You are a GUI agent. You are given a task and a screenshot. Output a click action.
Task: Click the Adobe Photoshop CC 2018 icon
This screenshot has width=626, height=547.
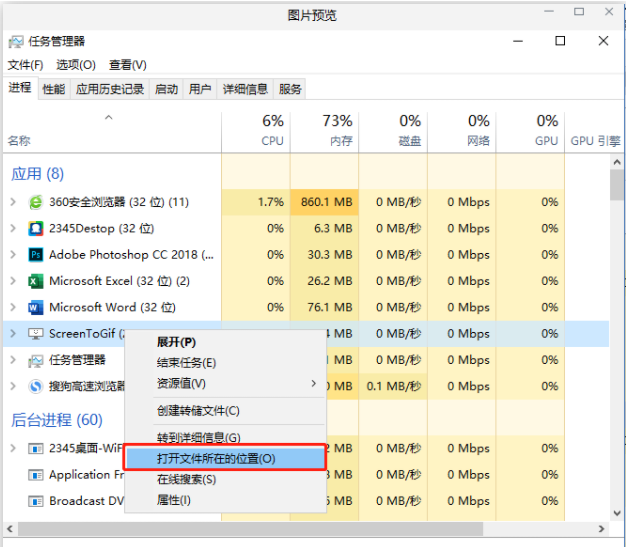pyautogui.click(x=36, y=255)
